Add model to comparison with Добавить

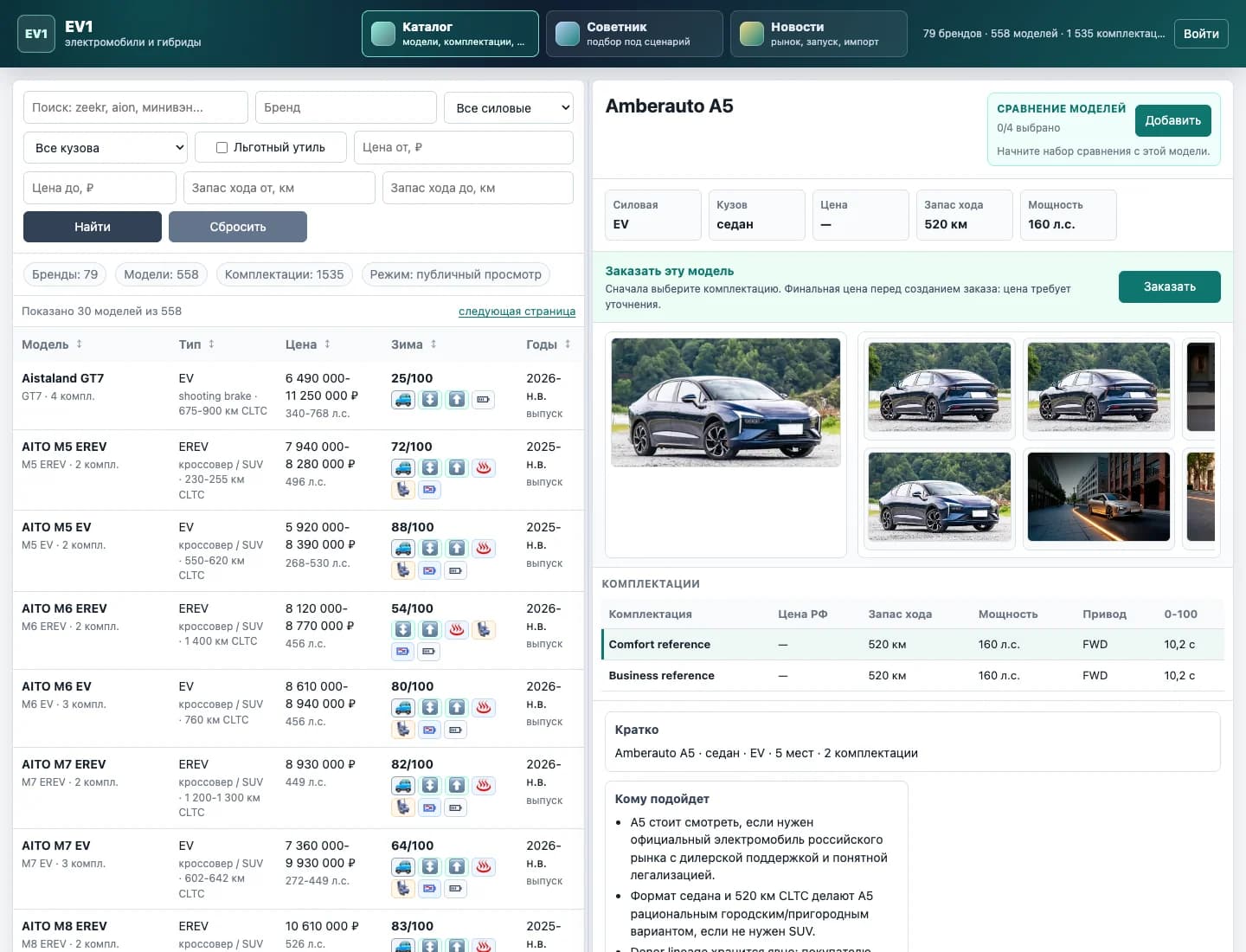pyautogui.click(x=1172, y=120)
